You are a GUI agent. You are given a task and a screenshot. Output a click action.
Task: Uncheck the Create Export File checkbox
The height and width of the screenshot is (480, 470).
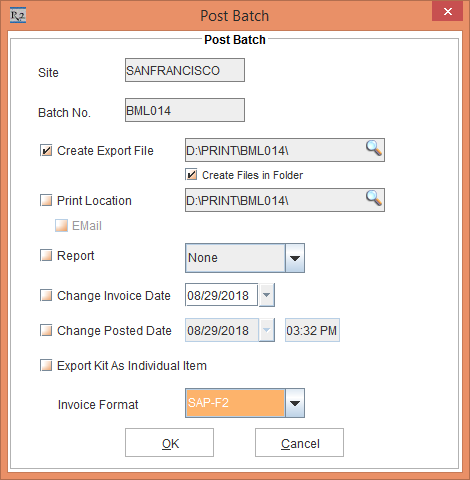pos(46,151)
